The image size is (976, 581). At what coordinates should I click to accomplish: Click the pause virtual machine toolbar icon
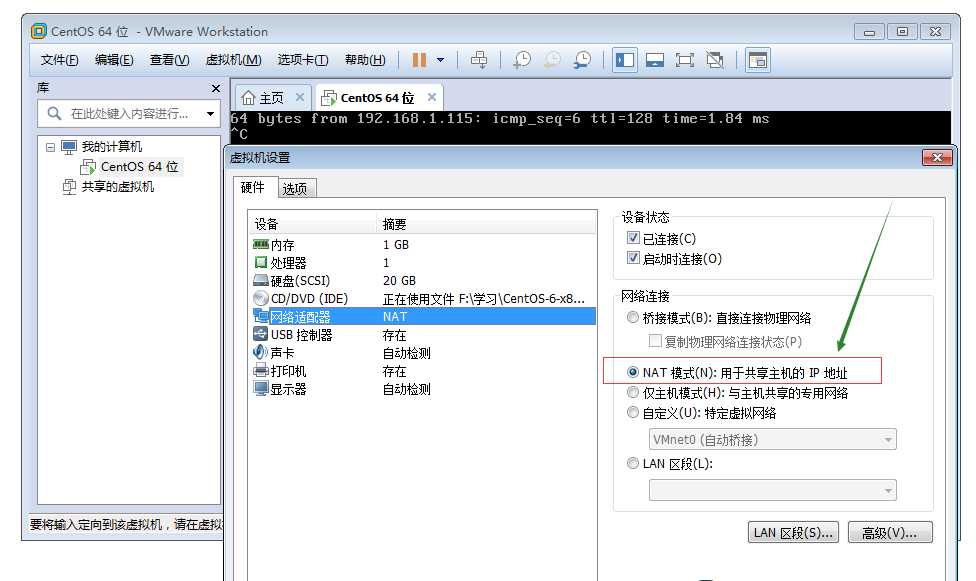coord(420,60)
